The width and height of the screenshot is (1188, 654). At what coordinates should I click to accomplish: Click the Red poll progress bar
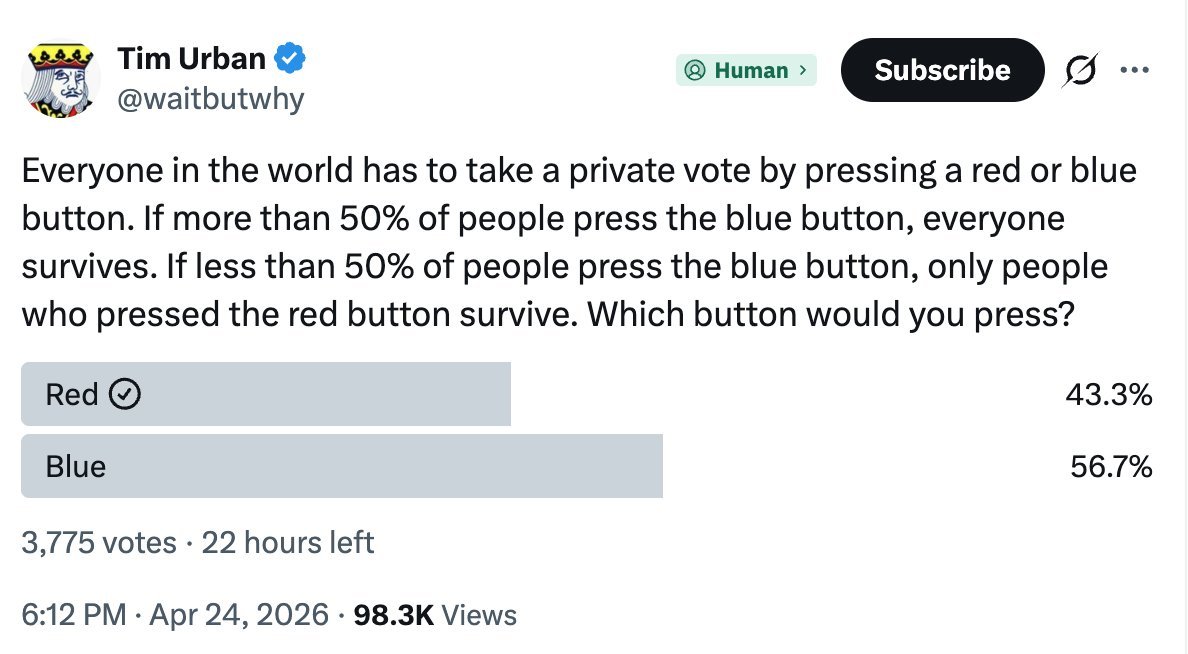click(x=266, y=394)
